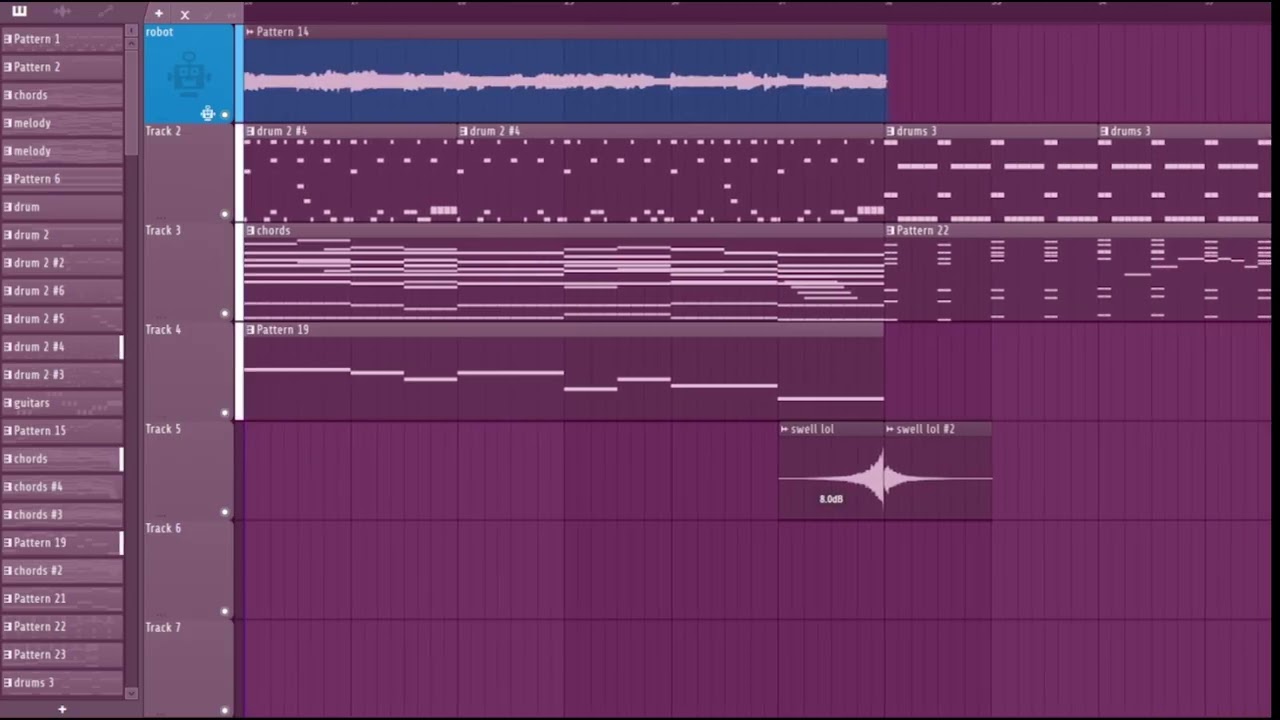Select drums 3 in the pattern list
The image size is (1280, 720).
(62, 683)
